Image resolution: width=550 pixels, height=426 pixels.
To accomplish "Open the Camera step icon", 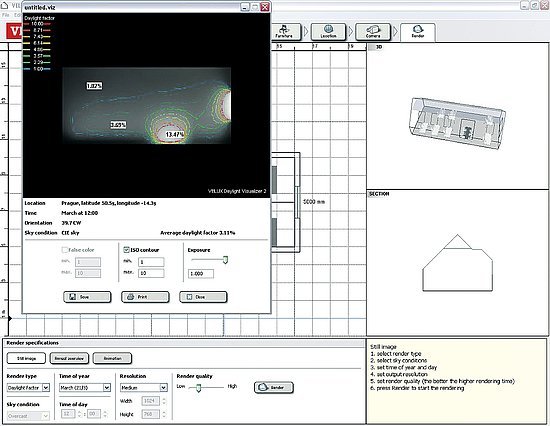I will coord(373,32).
